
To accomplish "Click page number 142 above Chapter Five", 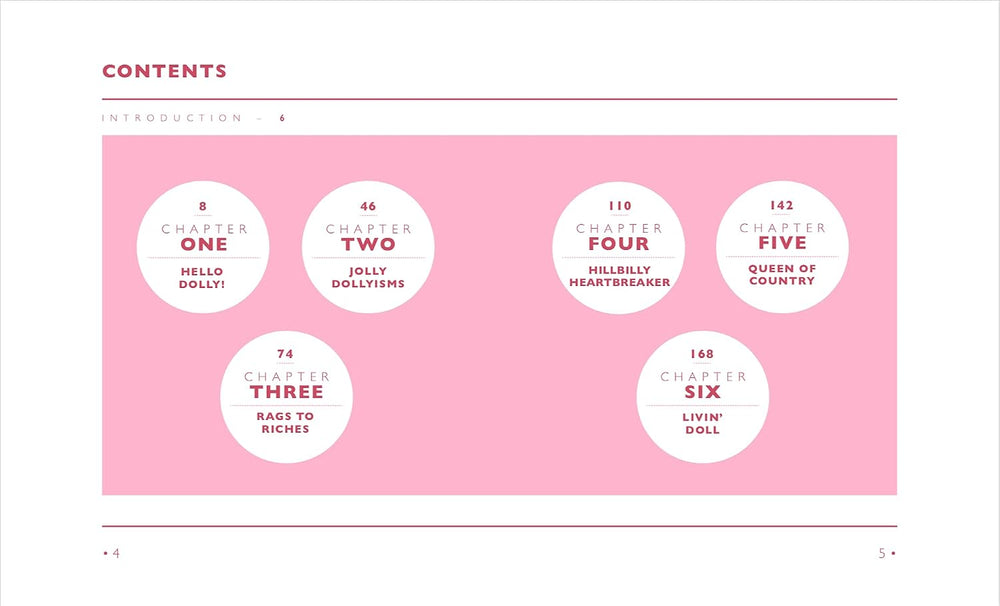I will pos(782,205).
